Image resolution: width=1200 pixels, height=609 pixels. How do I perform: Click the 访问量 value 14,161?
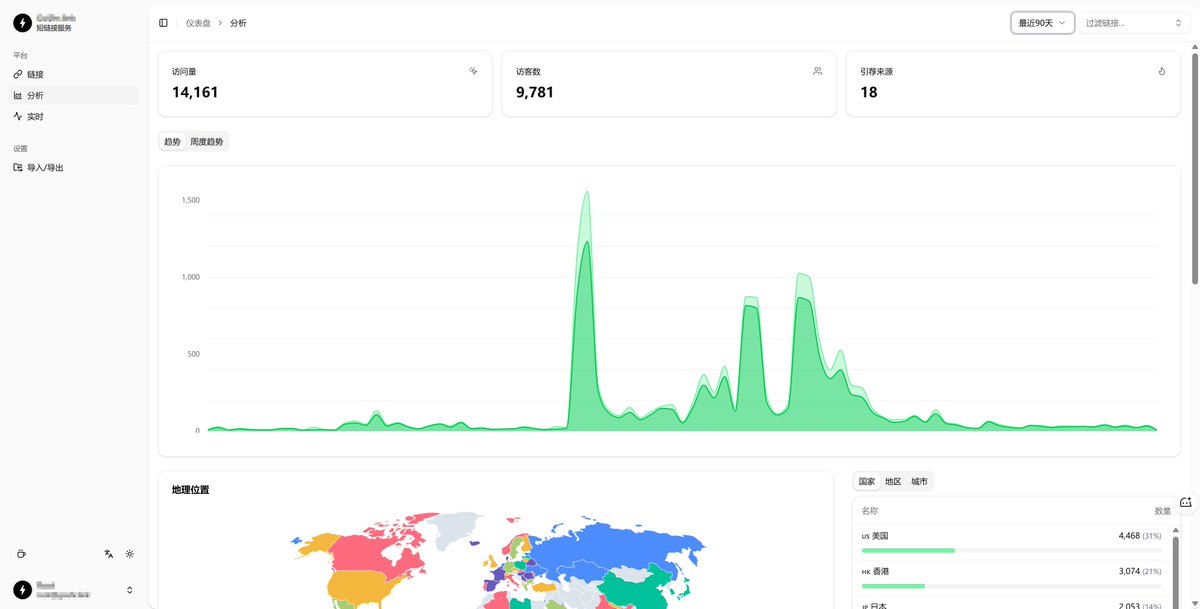[x=195, y=92]
